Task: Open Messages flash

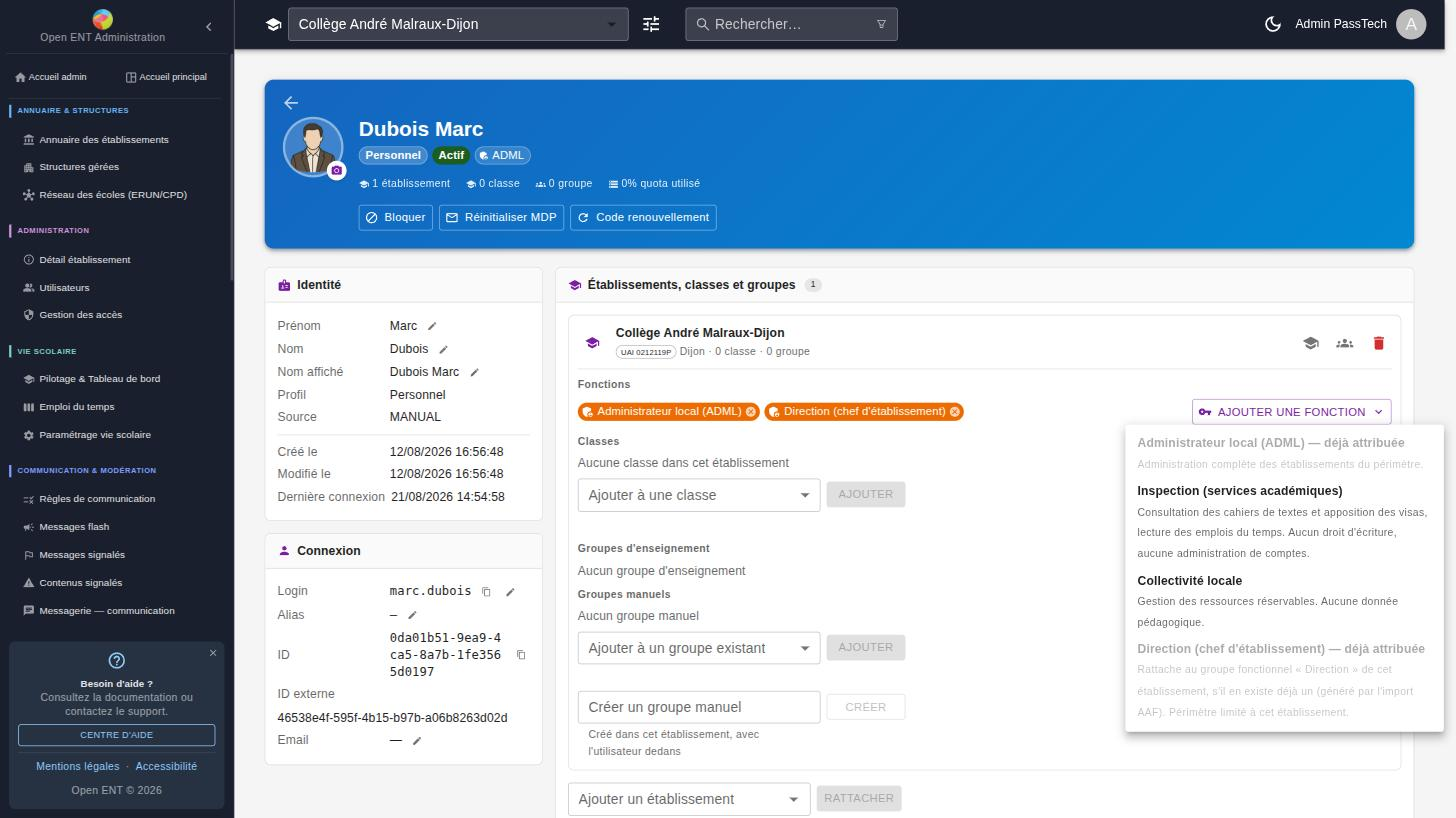Action: coord(74,527)
